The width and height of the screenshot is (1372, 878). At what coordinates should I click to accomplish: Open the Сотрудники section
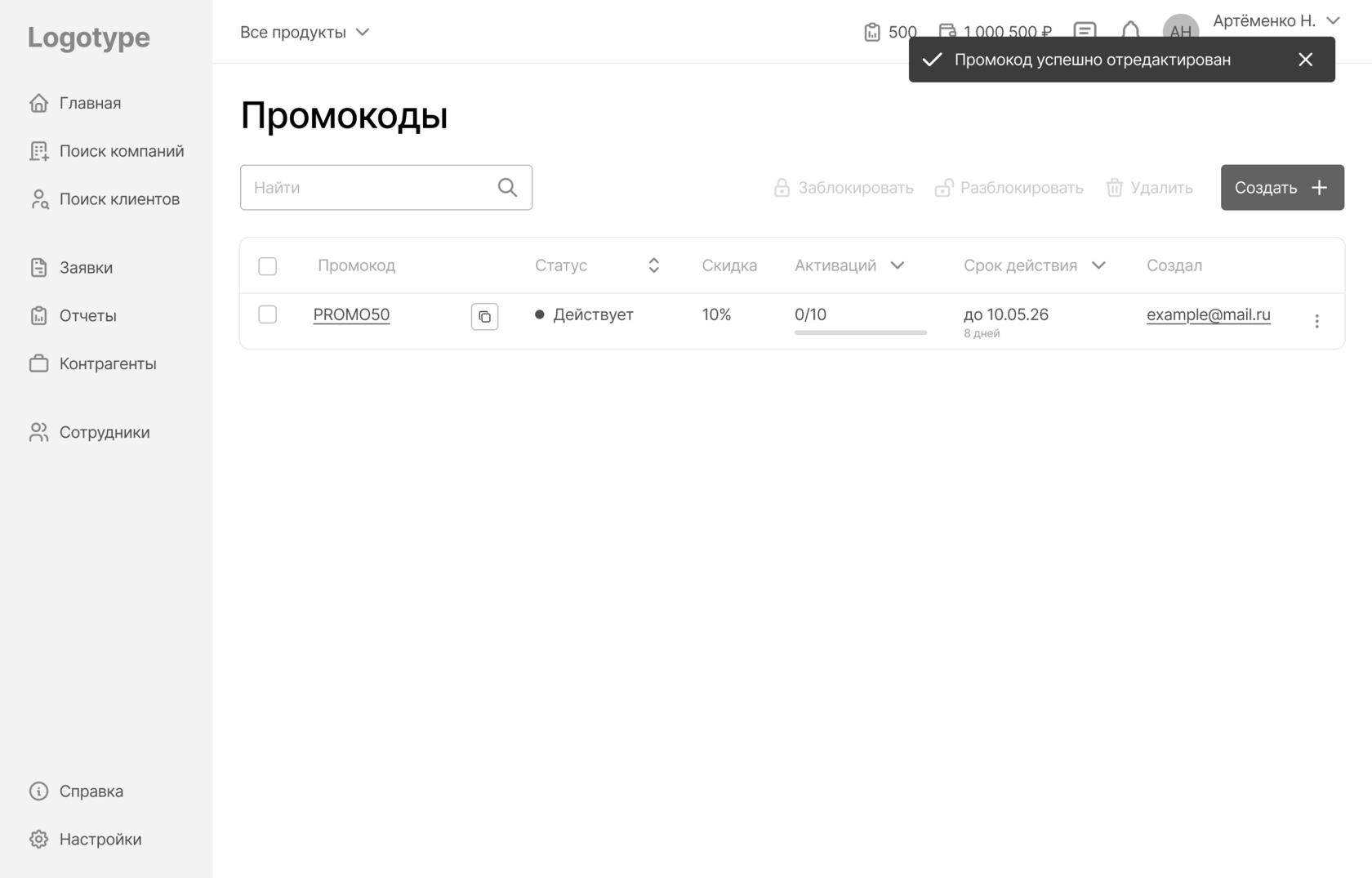click(x=89, y=433)
